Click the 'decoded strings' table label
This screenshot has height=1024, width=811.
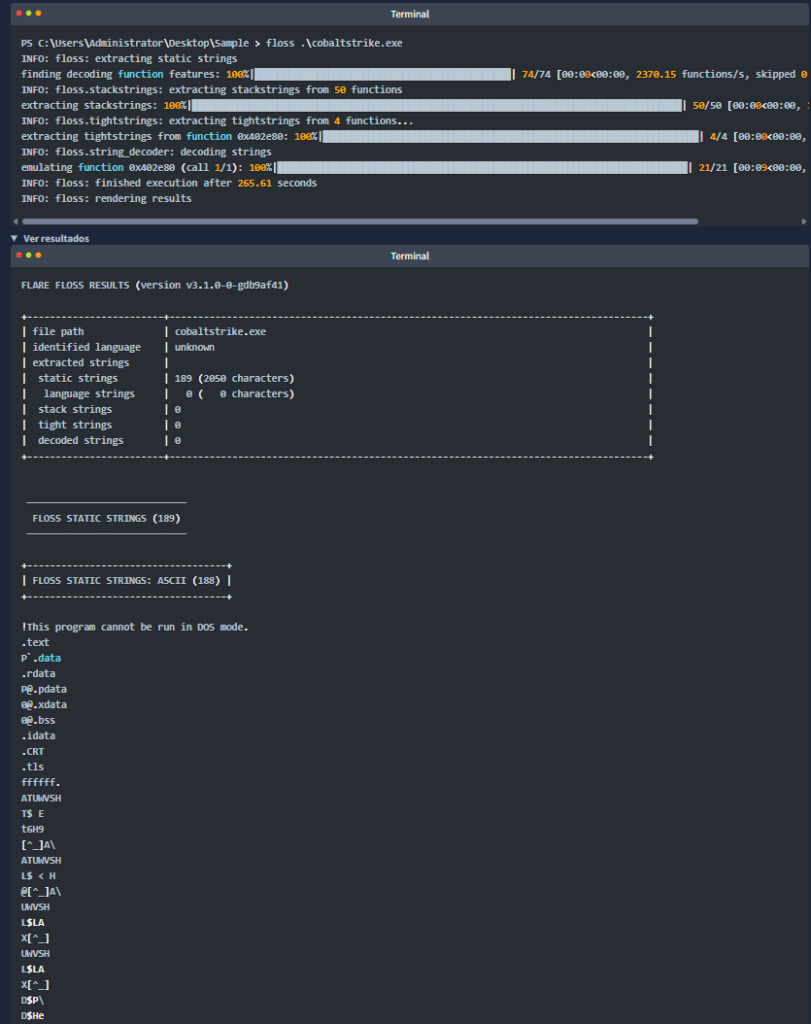(80, 441)
